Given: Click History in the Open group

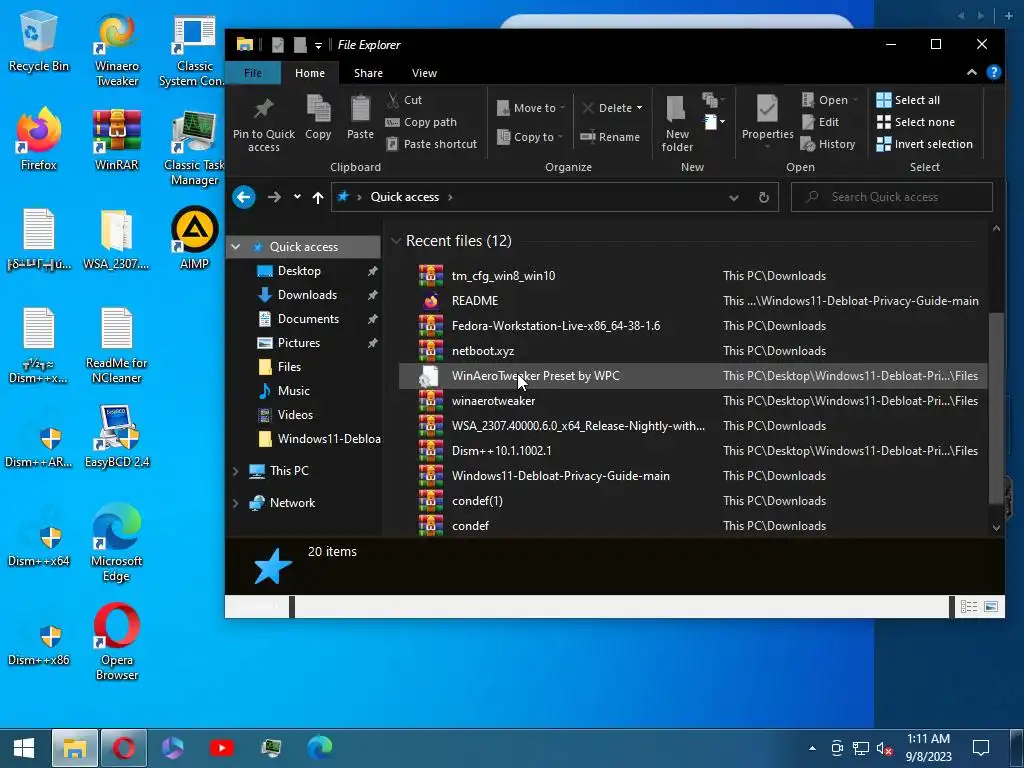Looking at the screenshot, I should coord(828,144).
